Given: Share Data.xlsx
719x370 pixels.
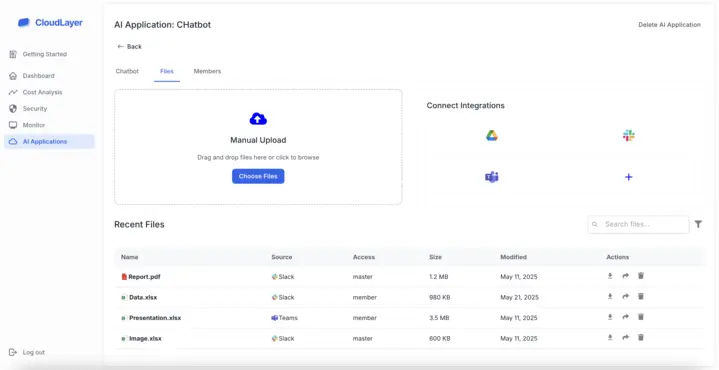Looking at the screenshot, I should pyautogui.click(x=625, y=297).
